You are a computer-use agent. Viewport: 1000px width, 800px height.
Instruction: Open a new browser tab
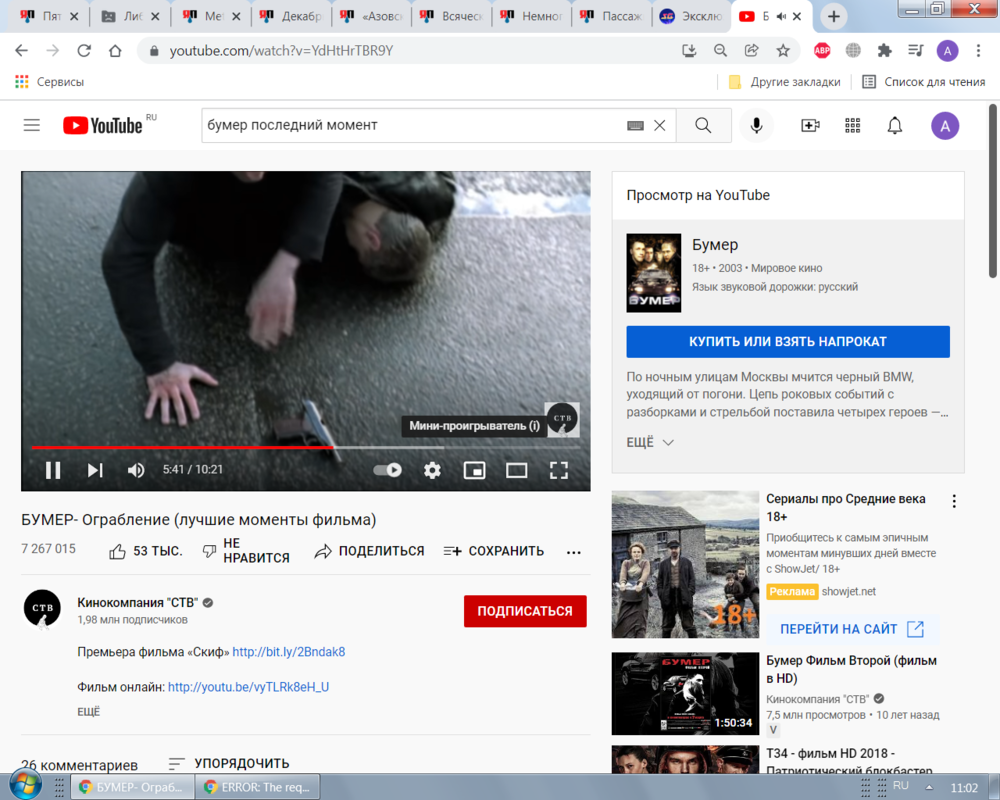click(834, 17)
